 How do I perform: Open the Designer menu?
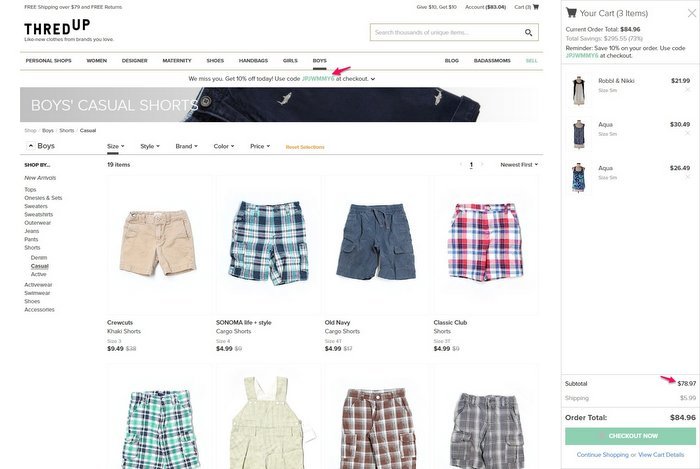click(x=134, y=61)
